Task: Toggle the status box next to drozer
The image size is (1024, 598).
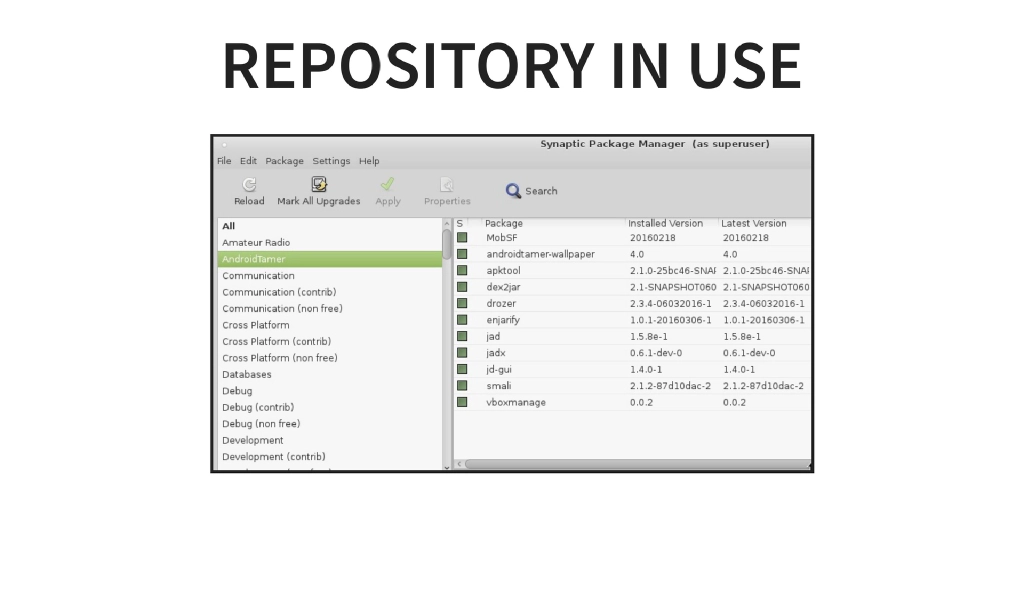Action: point(462,303)
